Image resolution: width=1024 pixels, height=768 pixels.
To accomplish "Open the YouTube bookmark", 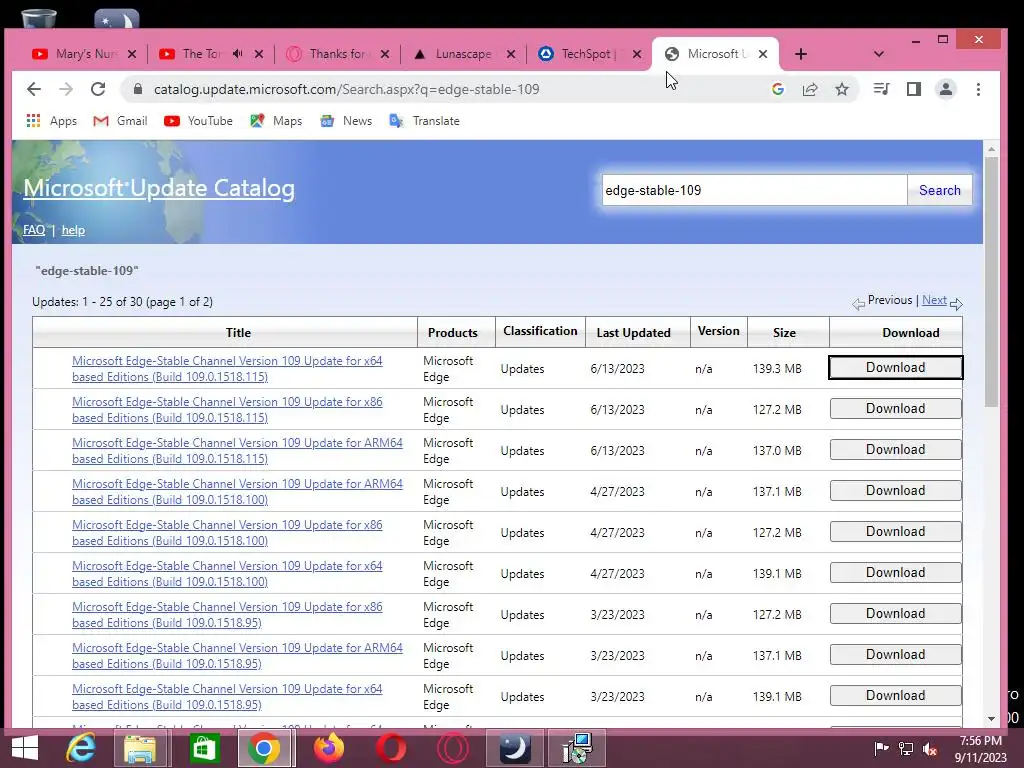I will [199, 121].
